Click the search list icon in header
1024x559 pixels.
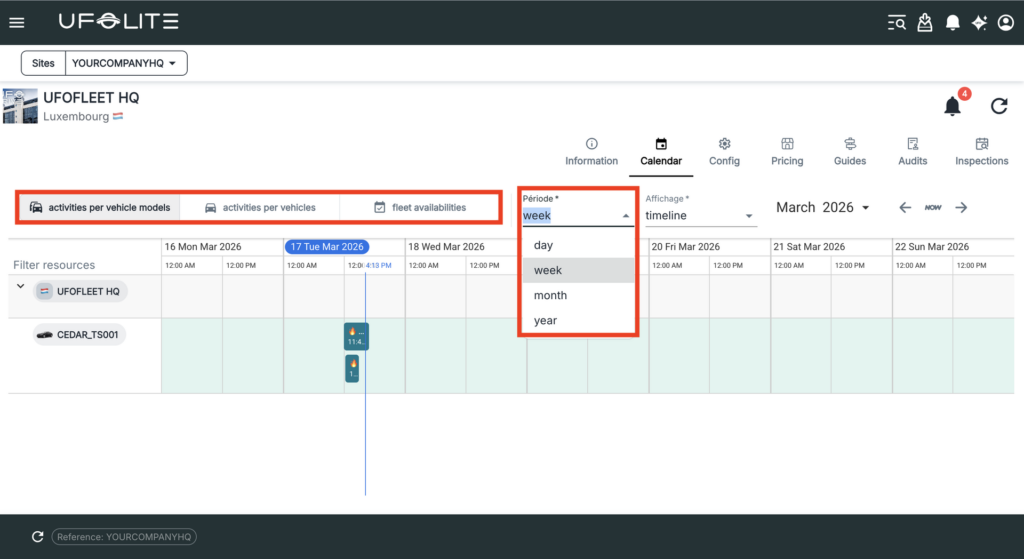(x=897, y=22)
